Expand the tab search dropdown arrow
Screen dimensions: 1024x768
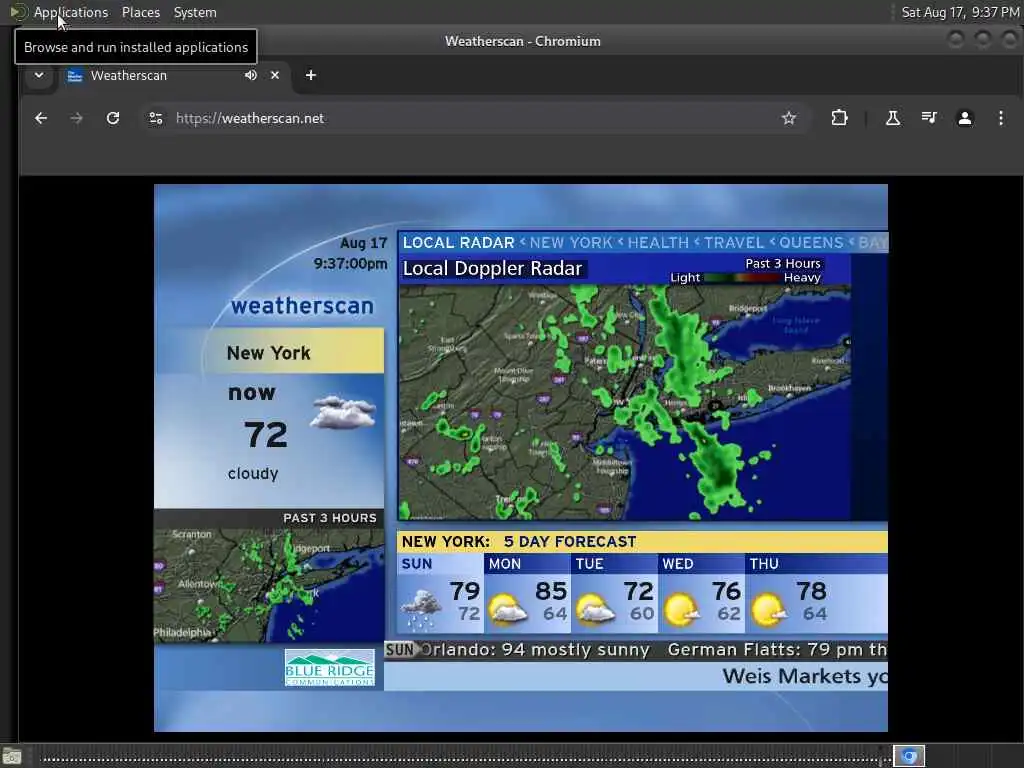39,75
